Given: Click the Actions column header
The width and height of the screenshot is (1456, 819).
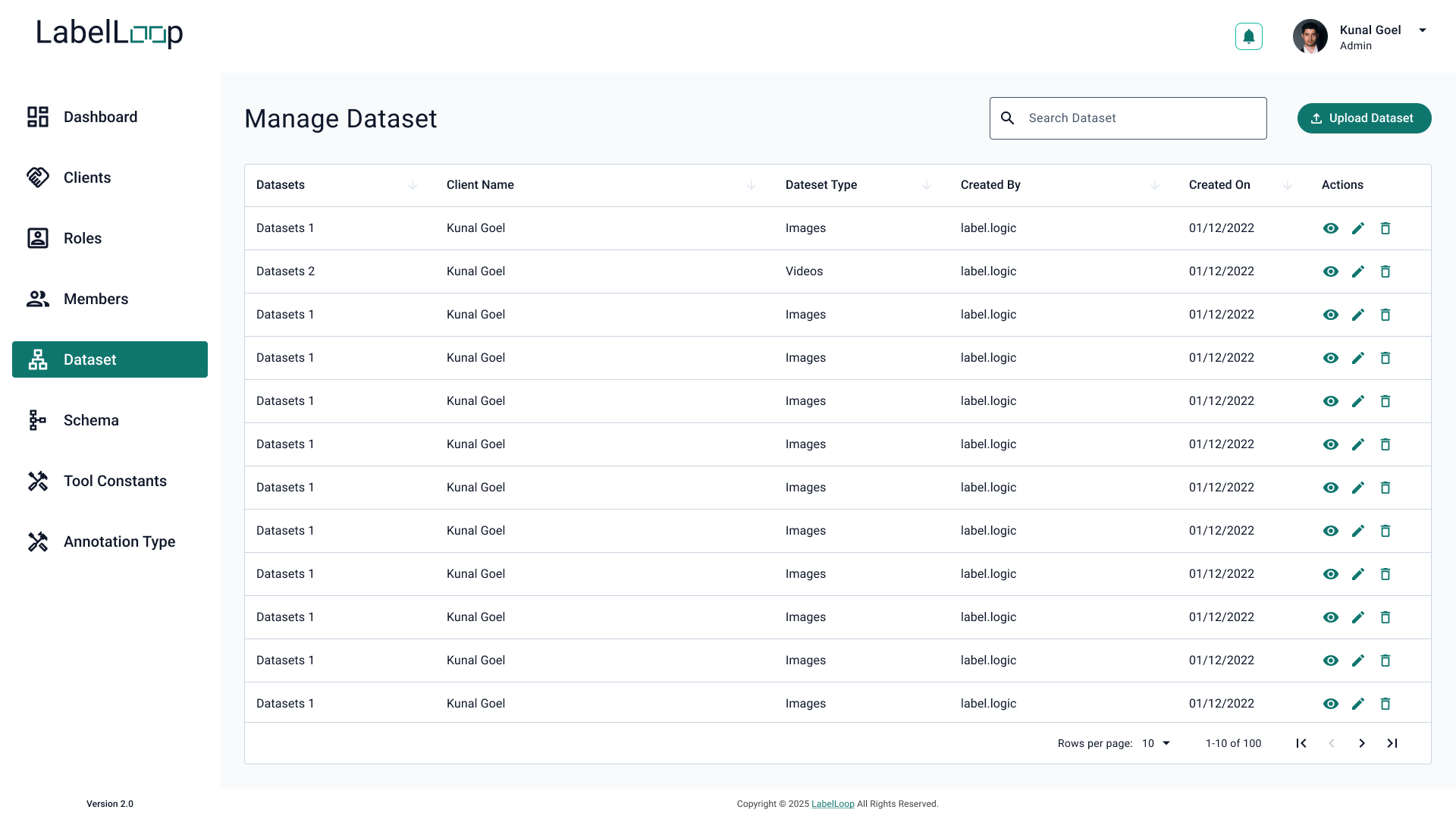Looking at the screenshot, I should pyautogui.click(x=1342, y=185).
